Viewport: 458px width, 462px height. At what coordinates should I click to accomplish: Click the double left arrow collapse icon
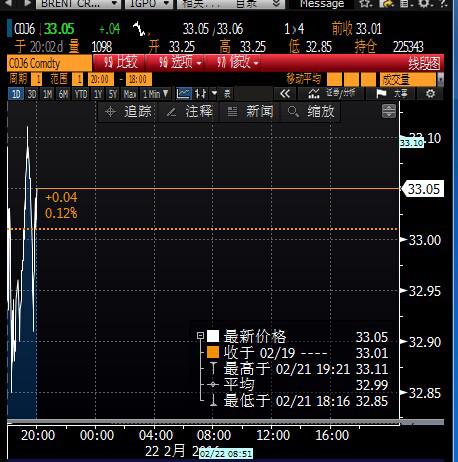(285, 94)
